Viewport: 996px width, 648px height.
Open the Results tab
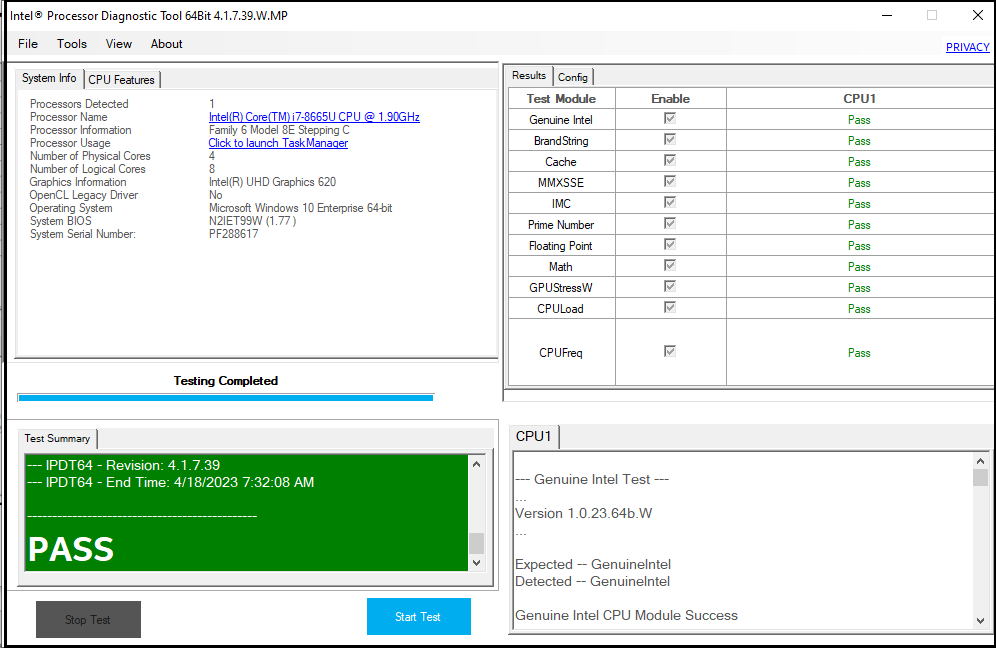[528, 76]
